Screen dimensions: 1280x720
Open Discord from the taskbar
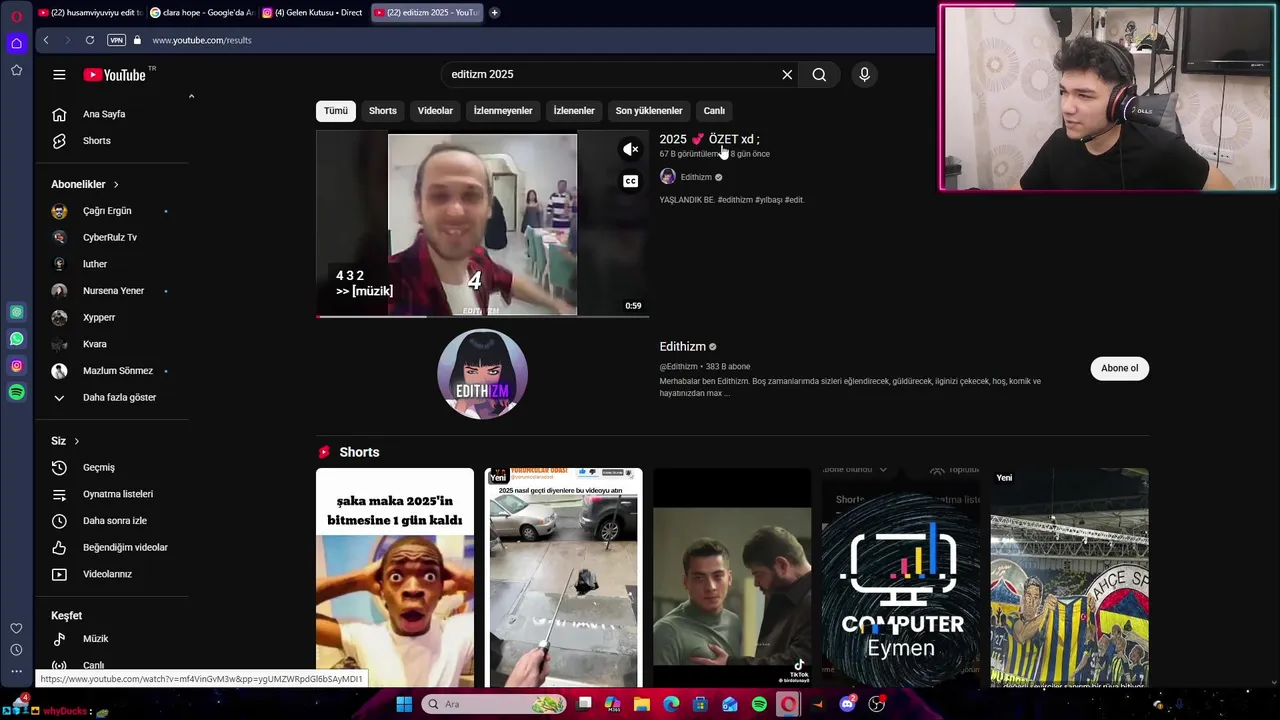pyautogui.click(x=848, y=704)
